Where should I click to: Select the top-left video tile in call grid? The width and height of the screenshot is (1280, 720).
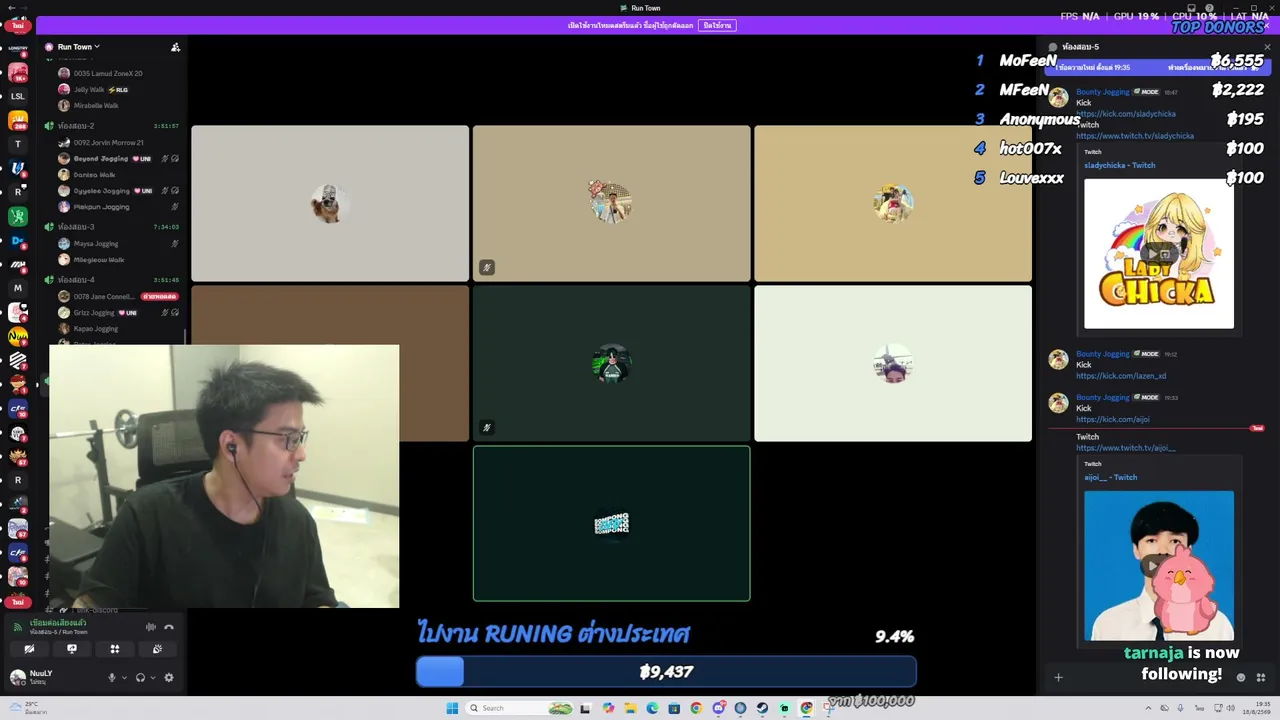[x=330, y=203]
